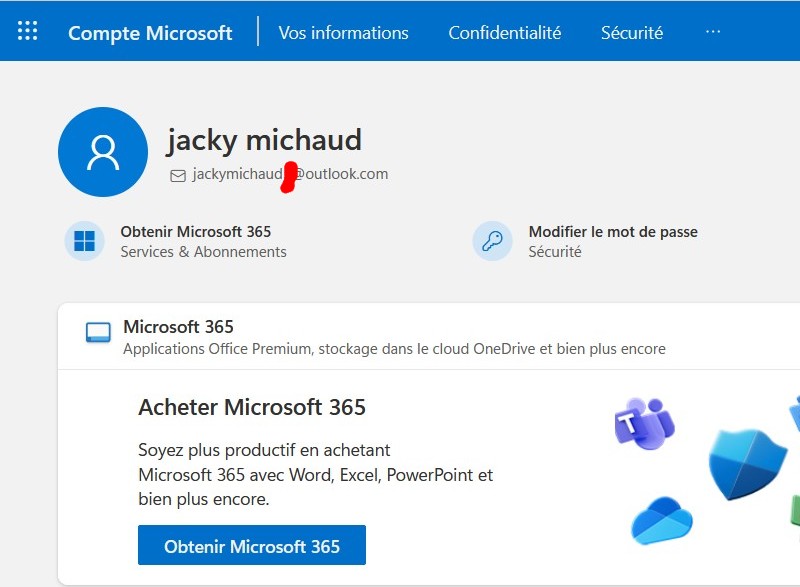The image size is (800, 587).
Task: Click the jacky michaud account name
Action: (264, 140)
